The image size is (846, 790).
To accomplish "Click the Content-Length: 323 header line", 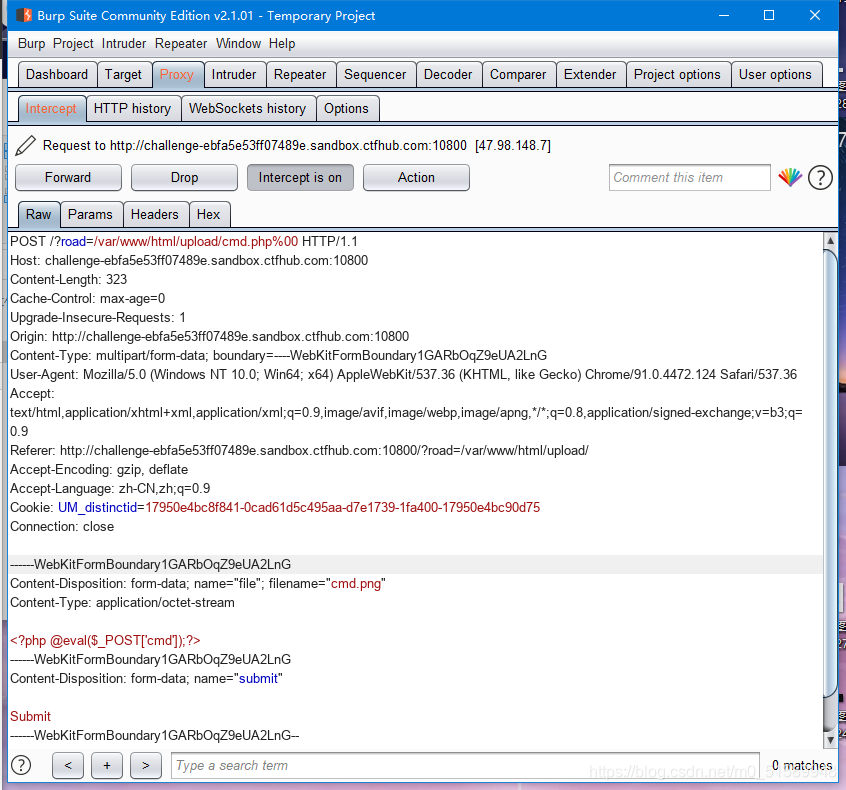I will pos(69,280).
